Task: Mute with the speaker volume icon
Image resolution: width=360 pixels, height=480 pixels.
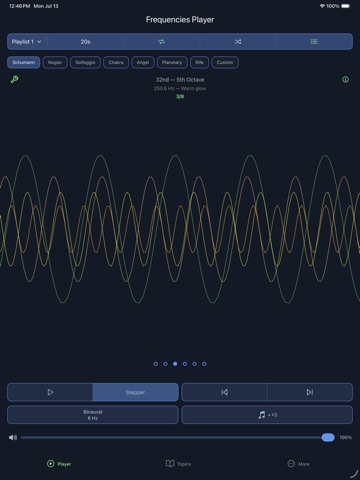Action: (13, 437)
